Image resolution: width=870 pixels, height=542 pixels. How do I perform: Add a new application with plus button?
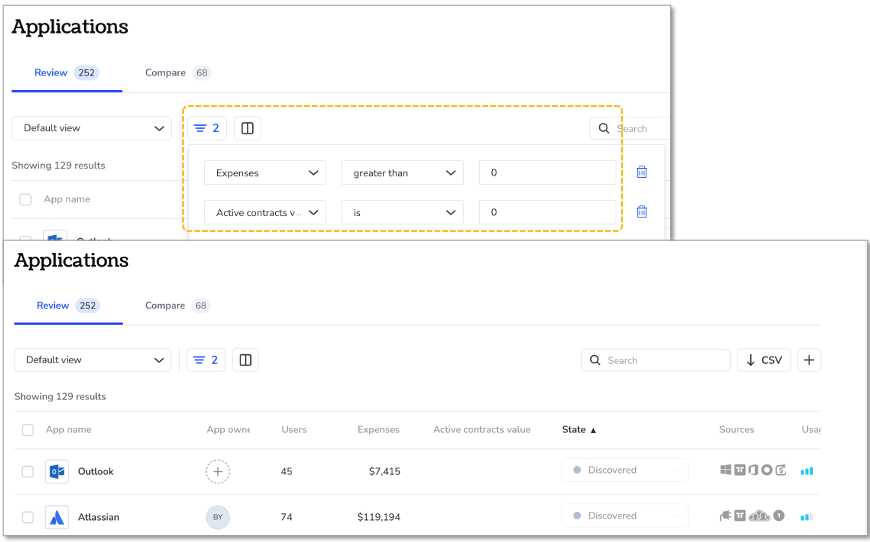[809, 360]
